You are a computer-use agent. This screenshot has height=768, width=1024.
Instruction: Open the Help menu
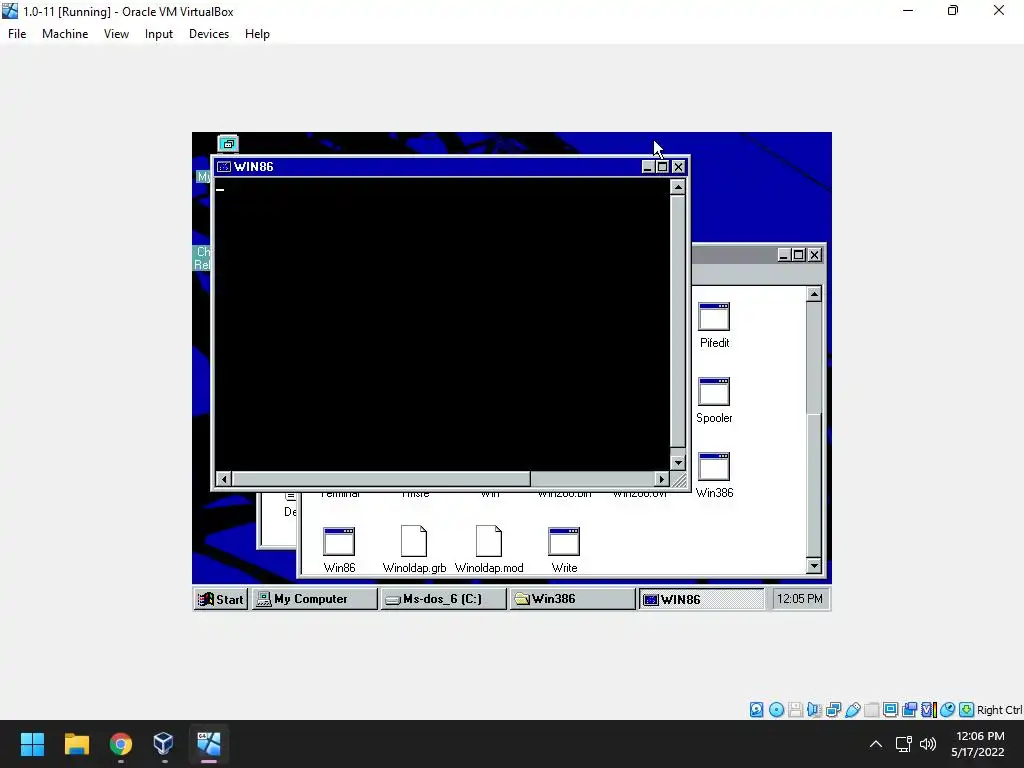pyautogui.click(x=257, y=34)
